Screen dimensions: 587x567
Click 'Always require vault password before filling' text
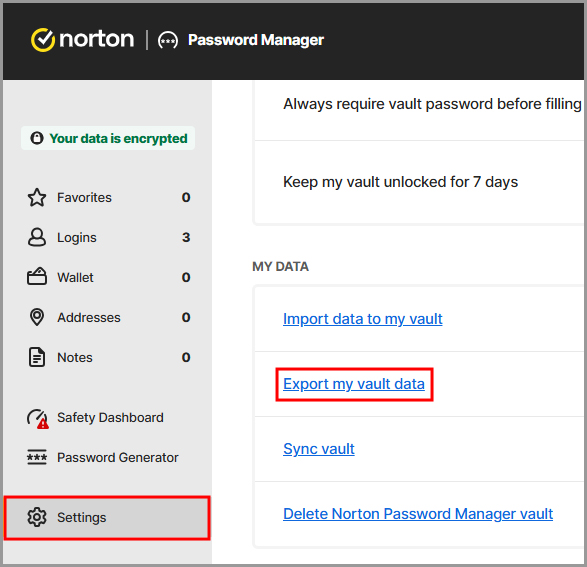432,104
